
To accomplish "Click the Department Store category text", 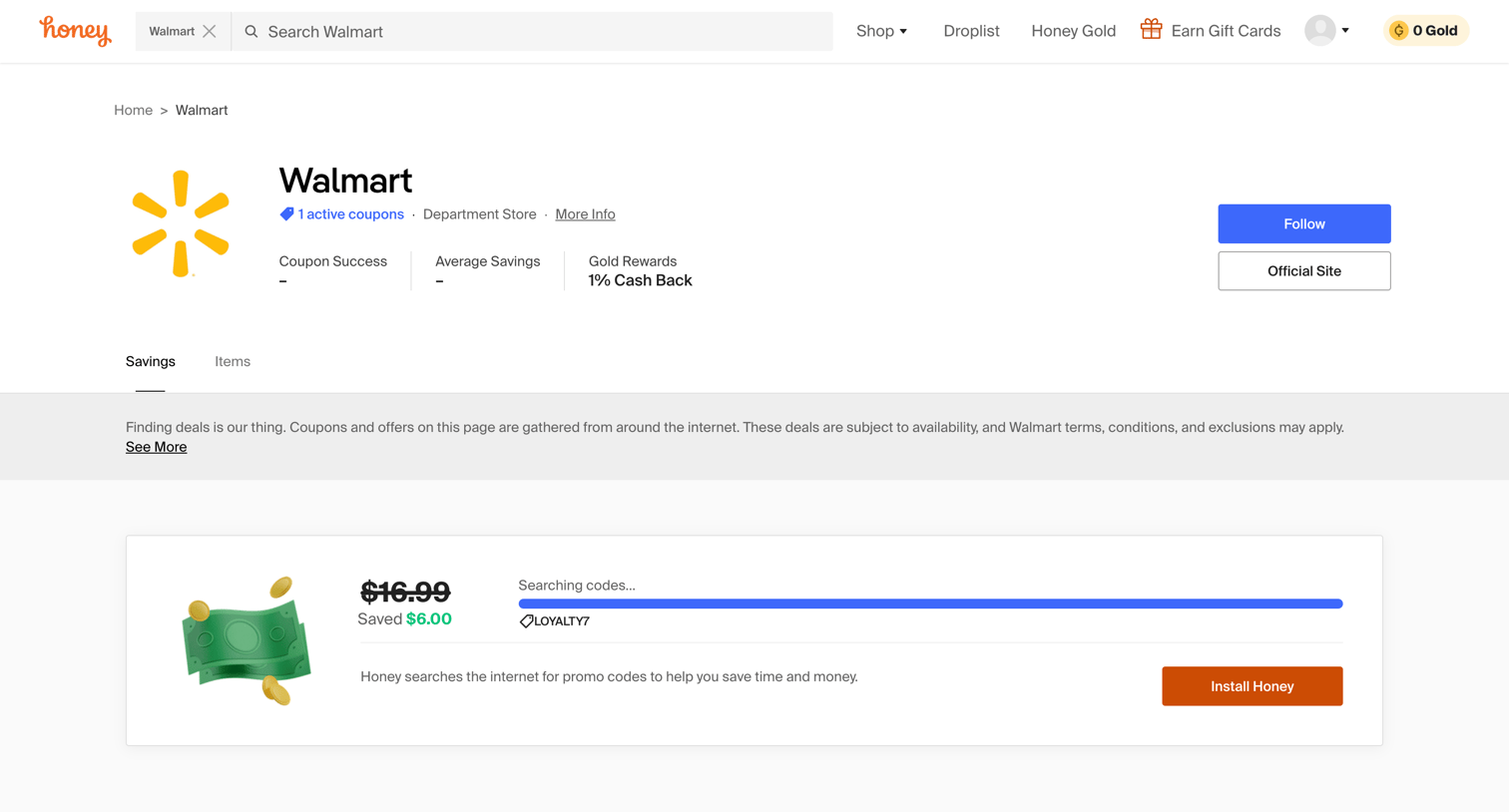I will [479, 214].
